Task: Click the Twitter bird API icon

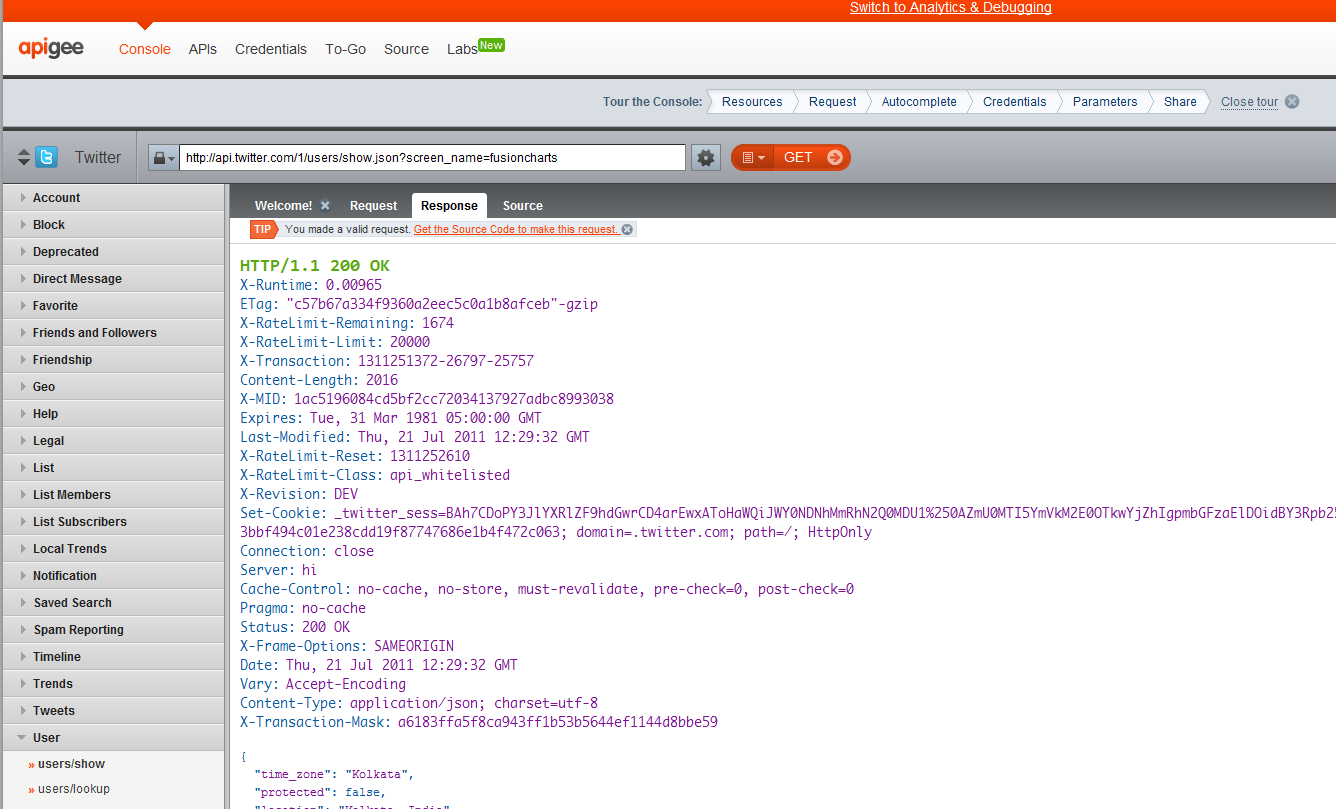Action: click(46, 157)
